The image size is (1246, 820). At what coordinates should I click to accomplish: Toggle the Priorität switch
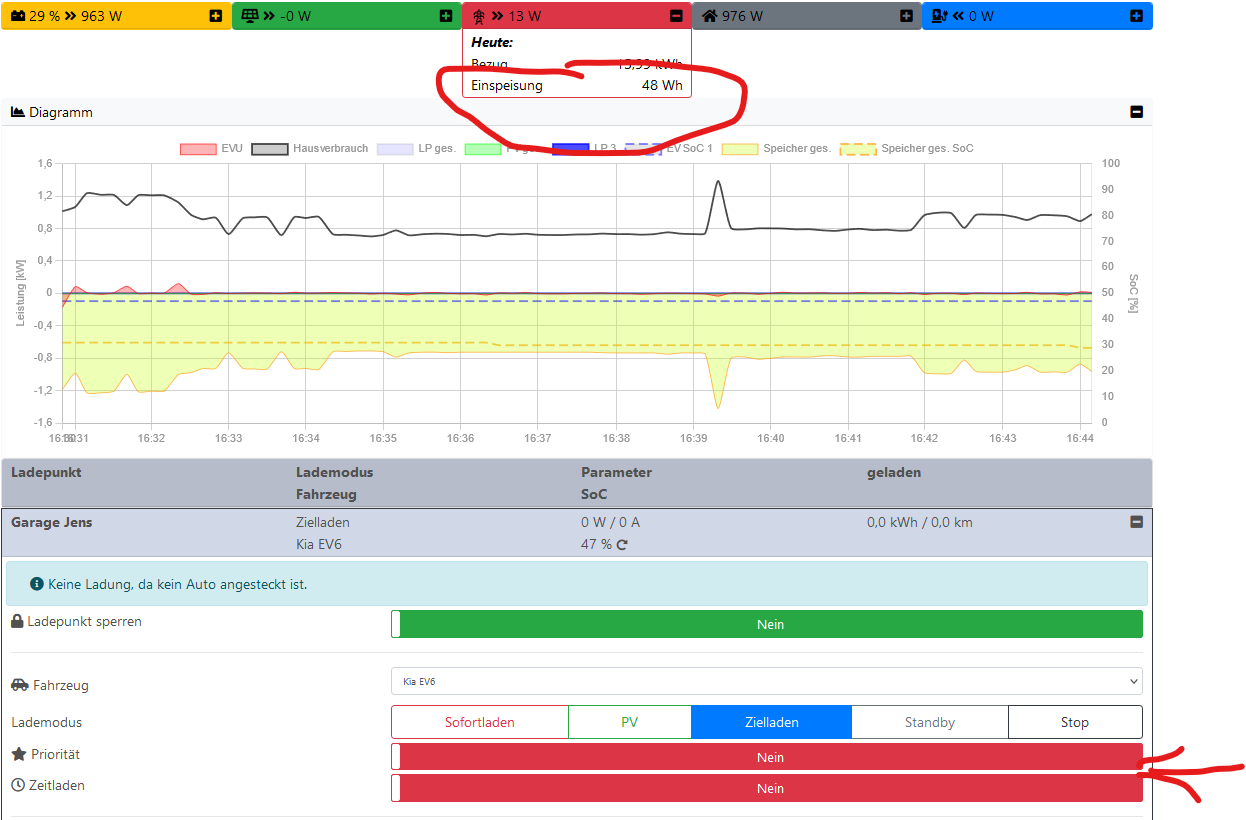point(766,758)
